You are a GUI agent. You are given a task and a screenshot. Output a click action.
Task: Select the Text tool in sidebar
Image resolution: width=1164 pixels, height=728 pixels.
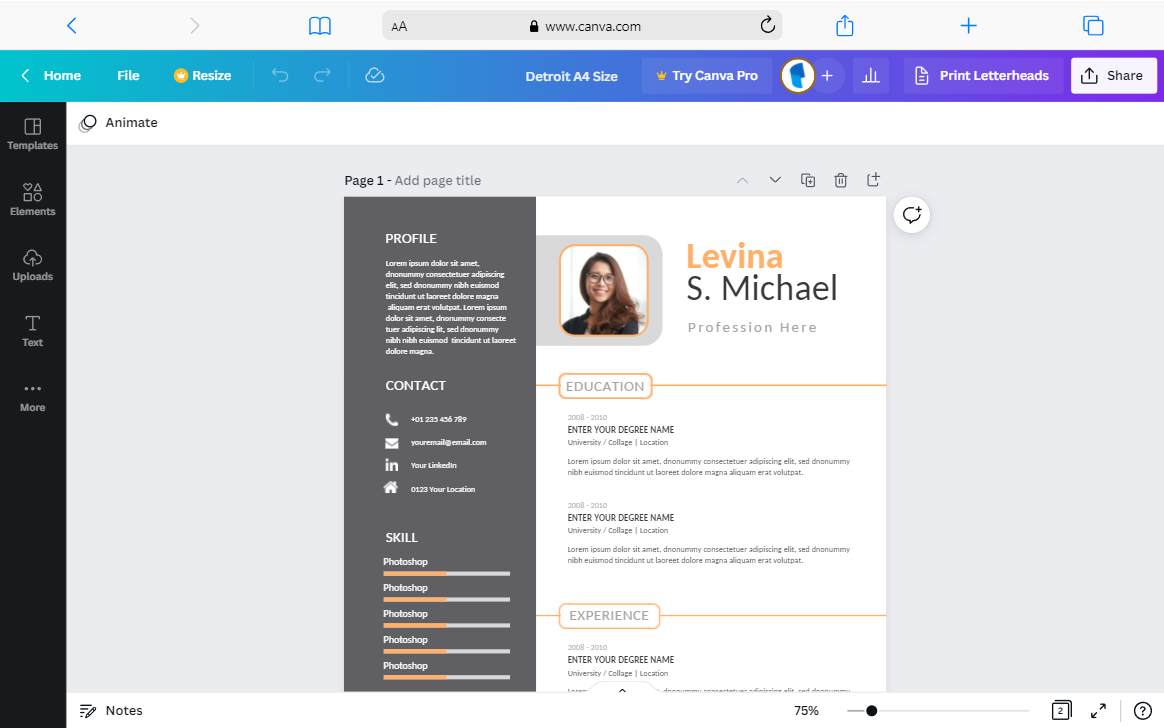point(33,331)
